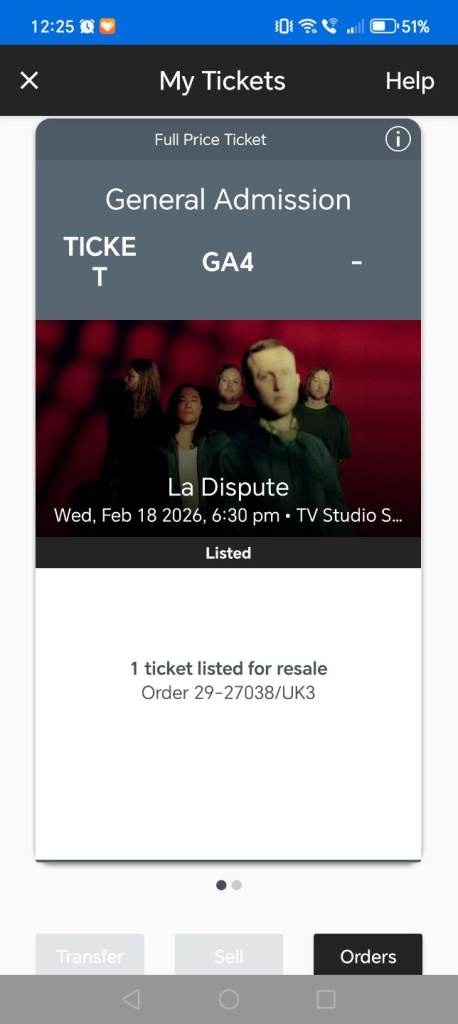The height and width of the screenshot is (1024, 458).
Task: Tap the ticket info circle icon
Action: click(398, 139)
